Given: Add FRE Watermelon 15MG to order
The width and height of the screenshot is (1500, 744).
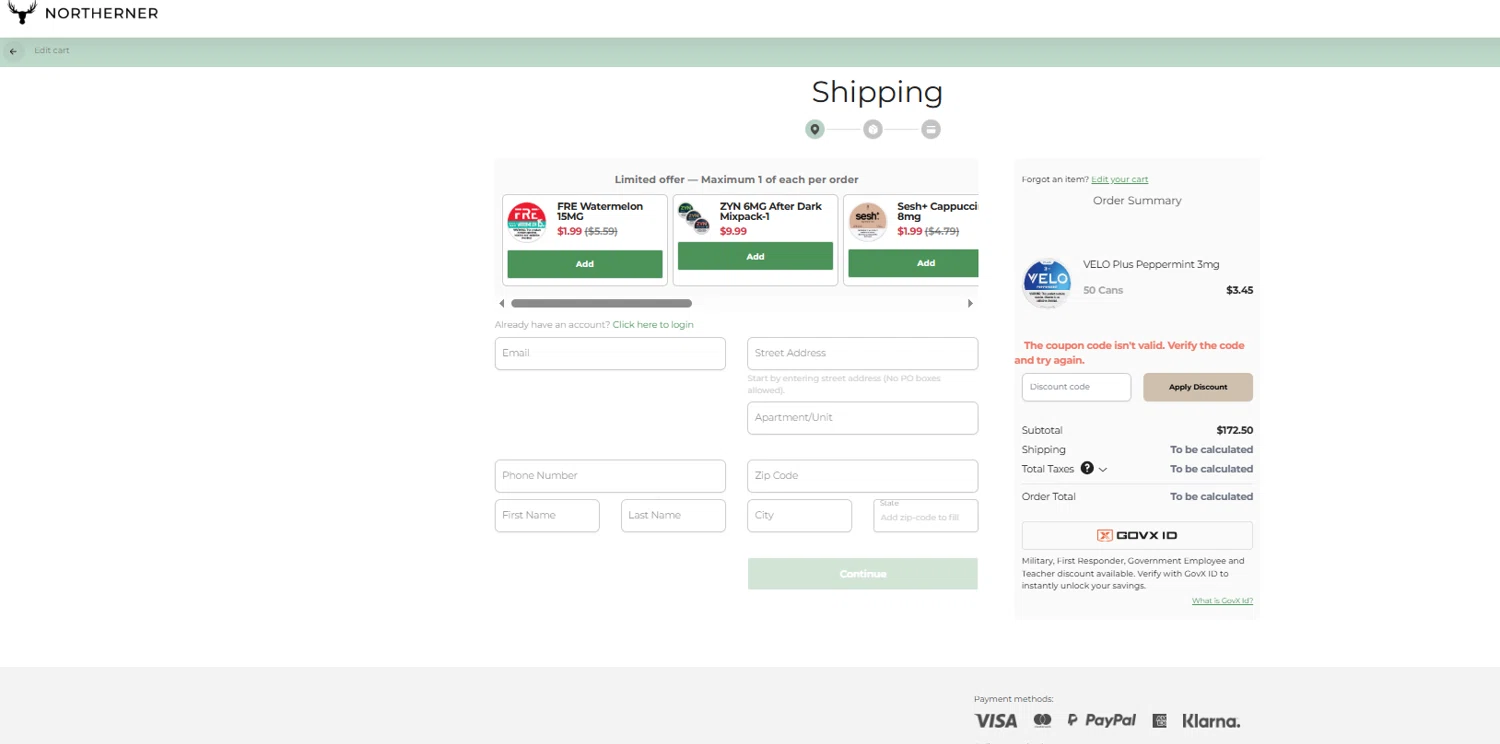Looking at the screenshot, I should (x=585, y=264).
